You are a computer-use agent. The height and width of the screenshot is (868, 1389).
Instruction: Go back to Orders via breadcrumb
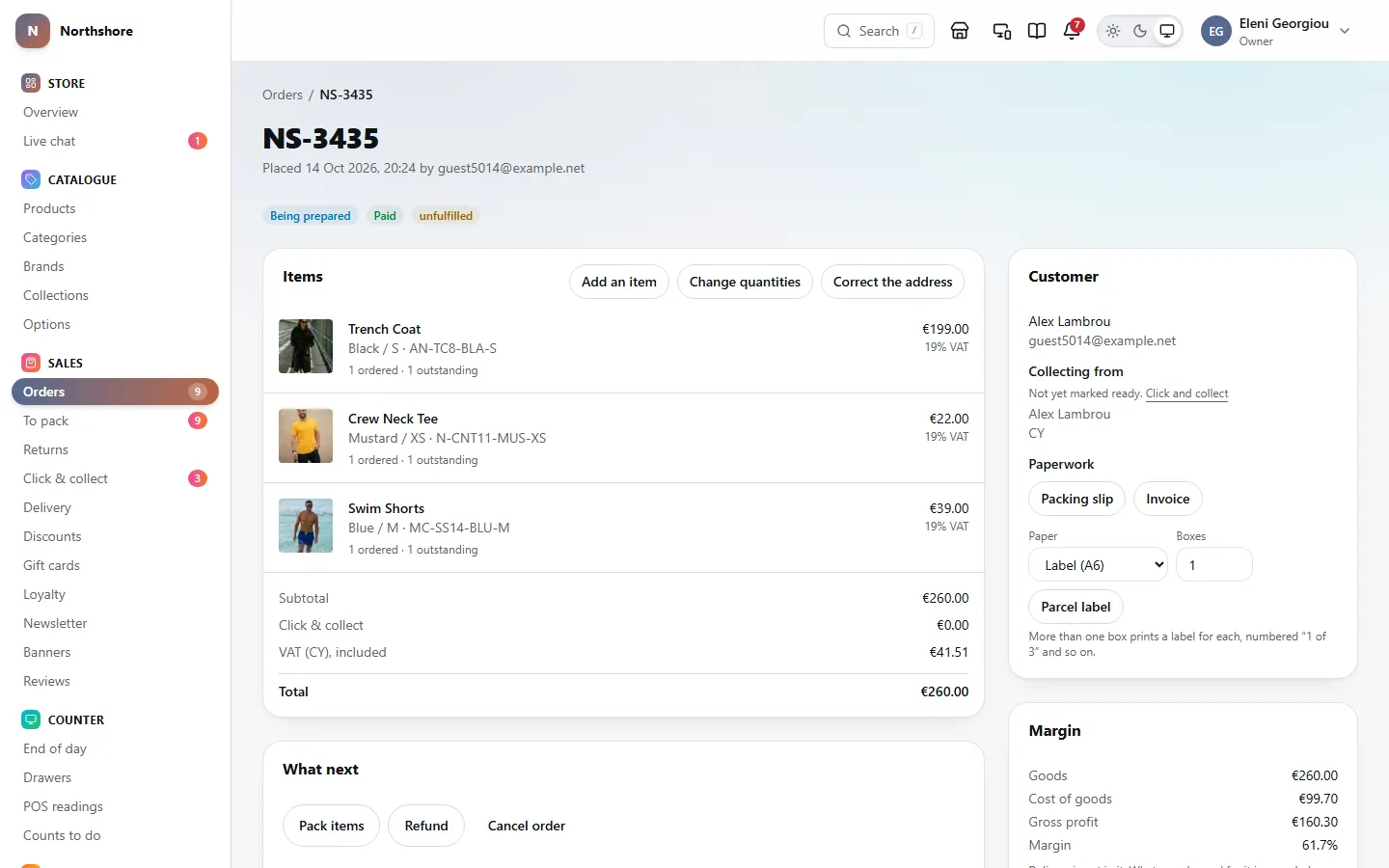(283, 95)
